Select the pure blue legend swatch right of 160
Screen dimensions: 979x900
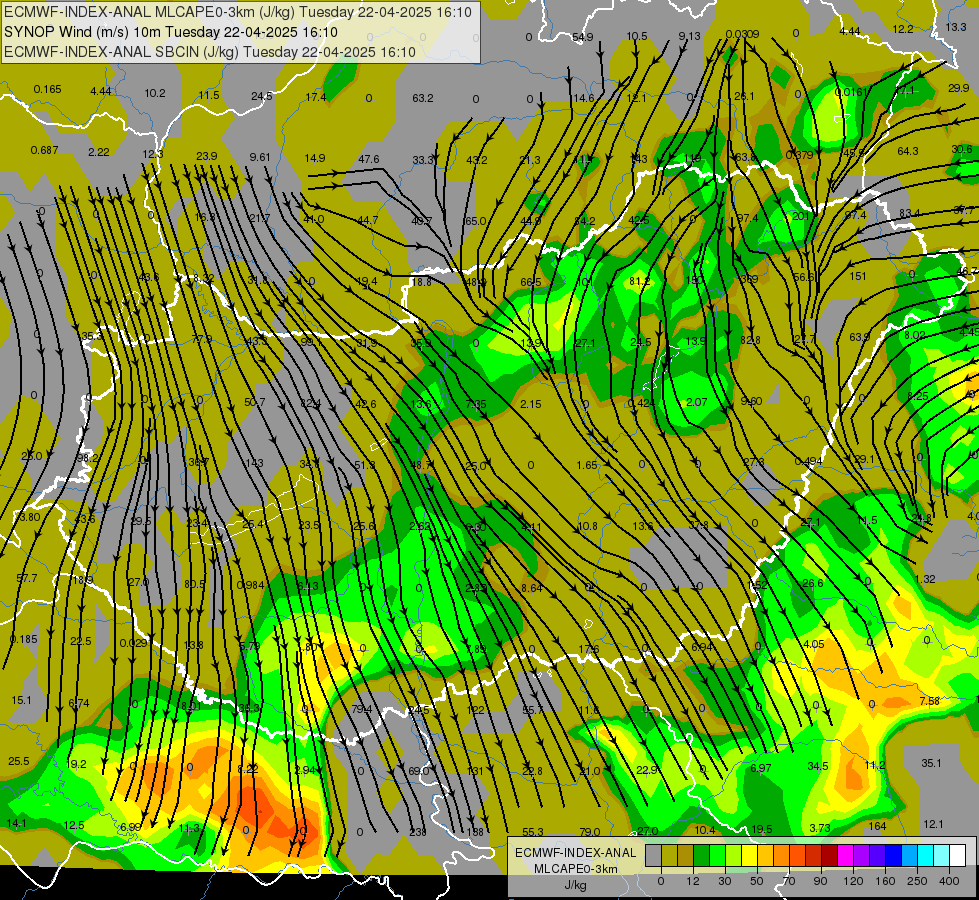point(894,855)
